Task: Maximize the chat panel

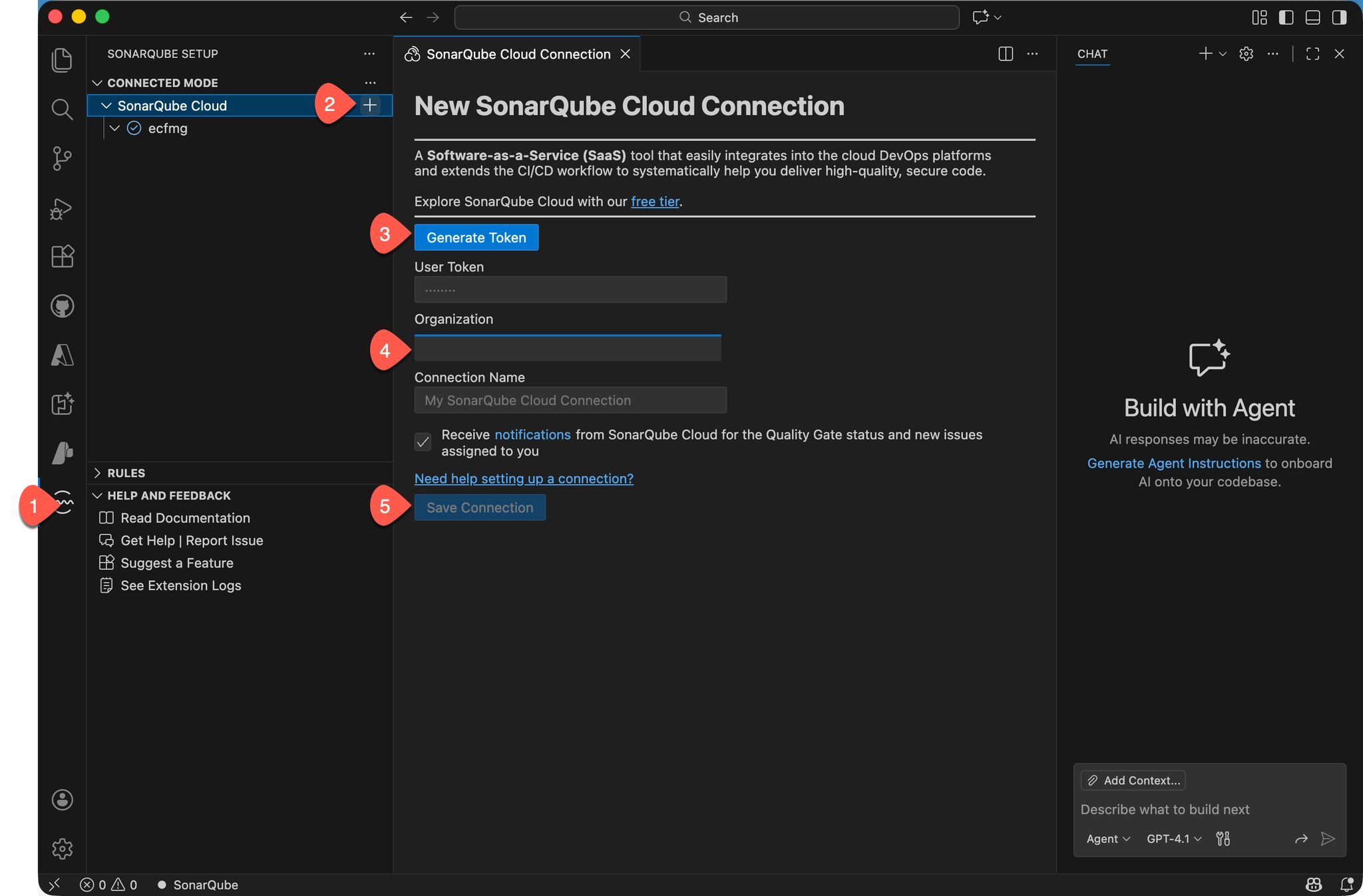Action: click(x=1312, y=54)
